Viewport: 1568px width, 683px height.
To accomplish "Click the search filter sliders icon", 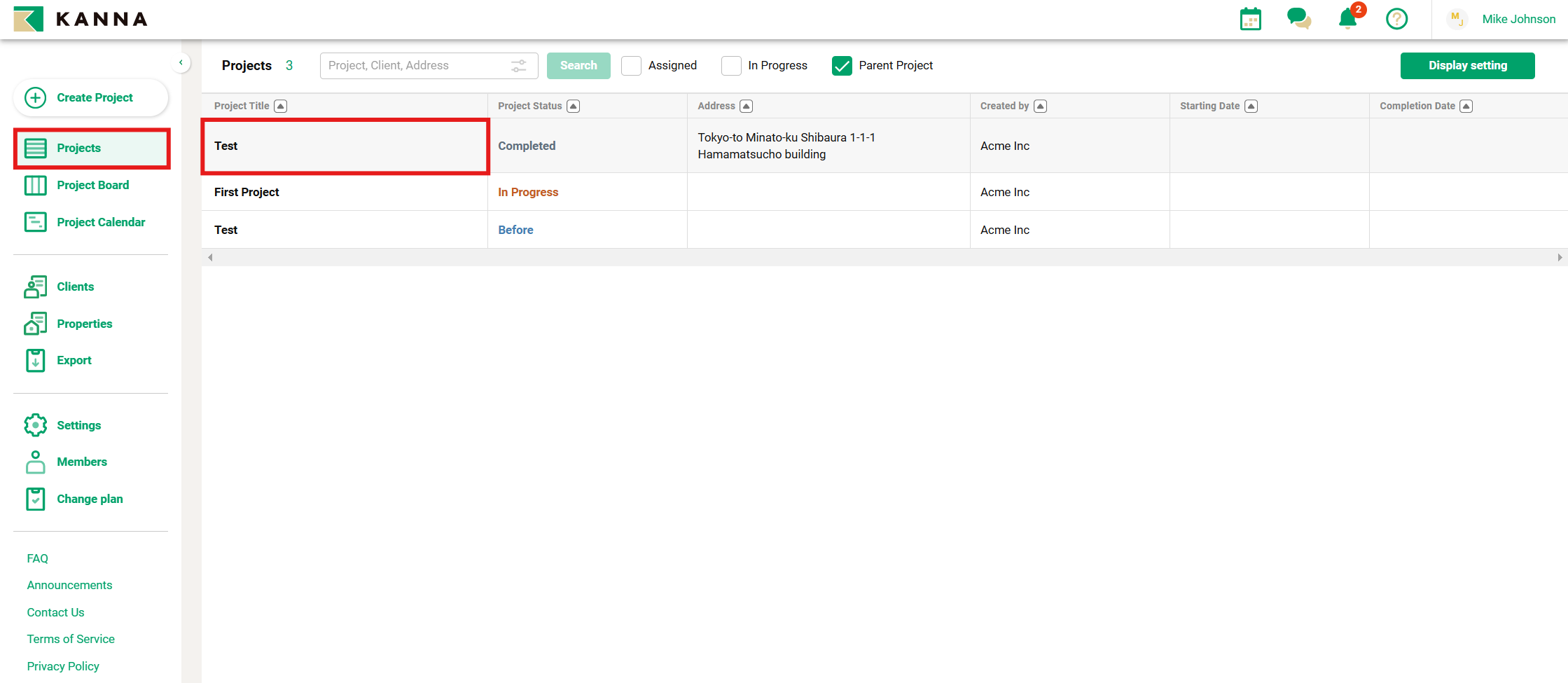I will [x=518, y=66].
